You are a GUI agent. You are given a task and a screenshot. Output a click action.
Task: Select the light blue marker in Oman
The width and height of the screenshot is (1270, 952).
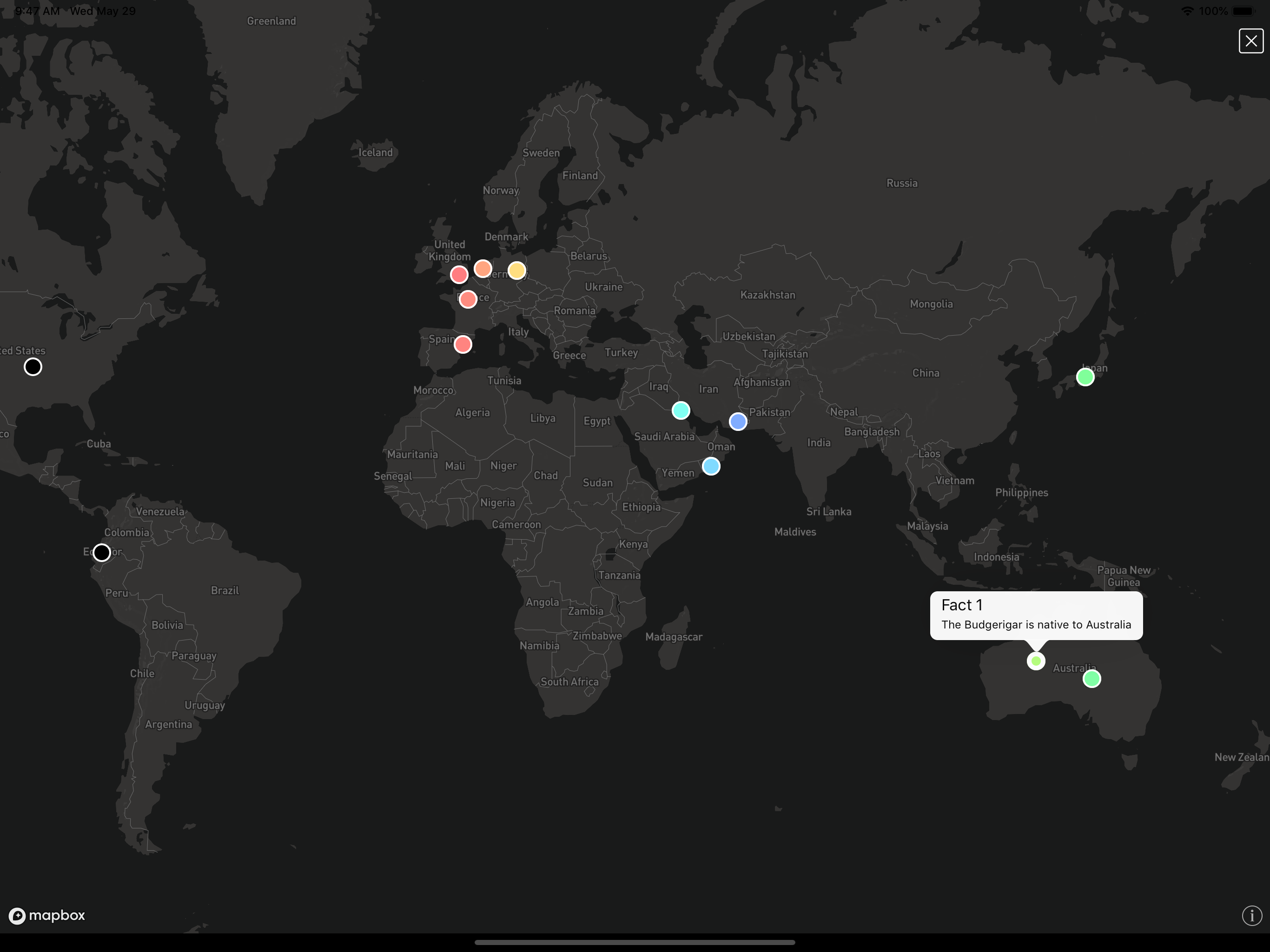pyautogui.click(x=711, y=466)
